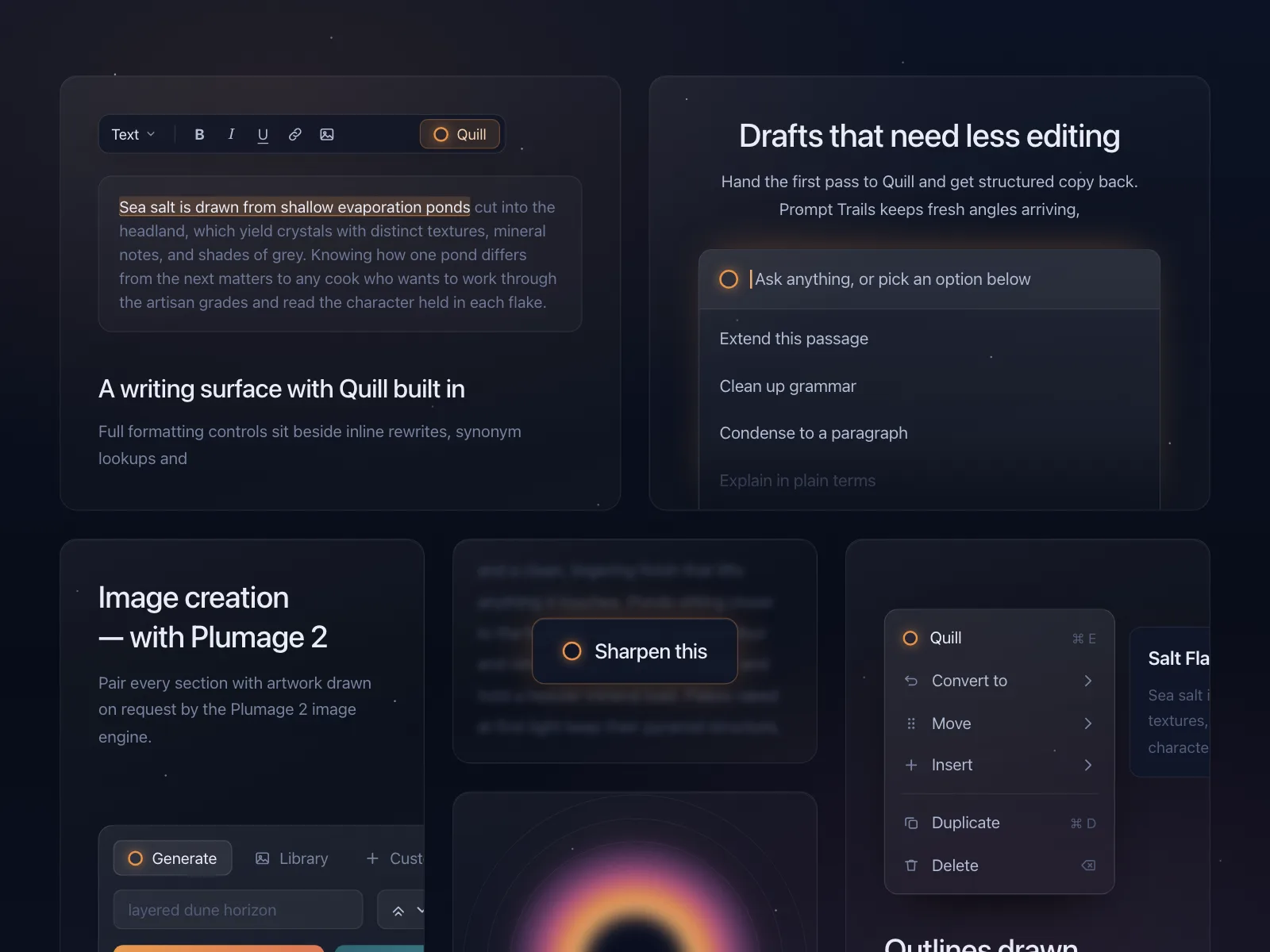Delete the block from the context menu
1270x952 pixels.
999,866
